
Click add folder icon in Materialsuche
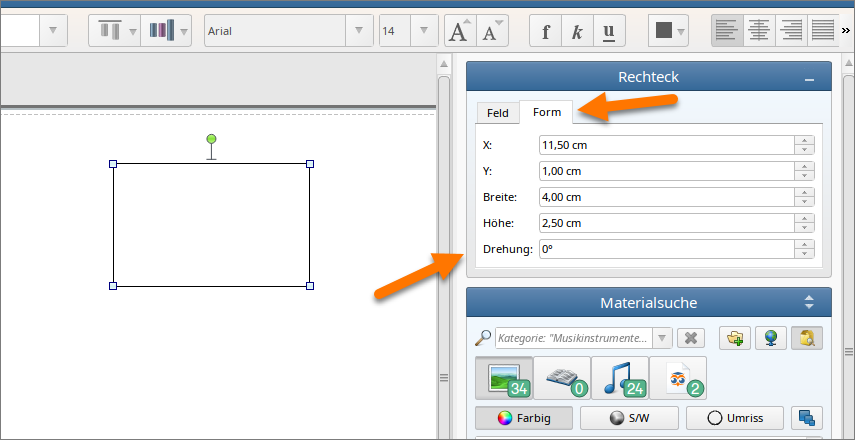pyautogui.click(x=735, y=338)
